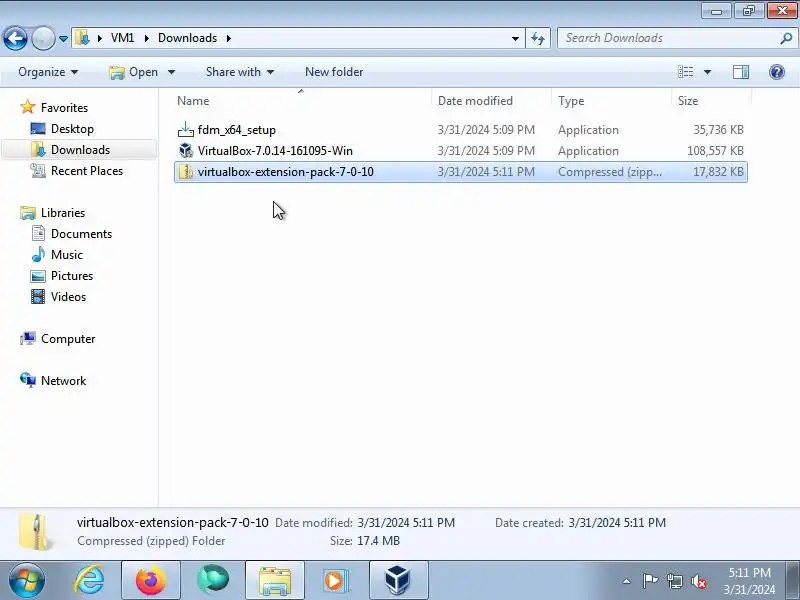Select the VirtualBox-7.0.14-161095-Win installer icon
The image size is (800, 600).
186,151
